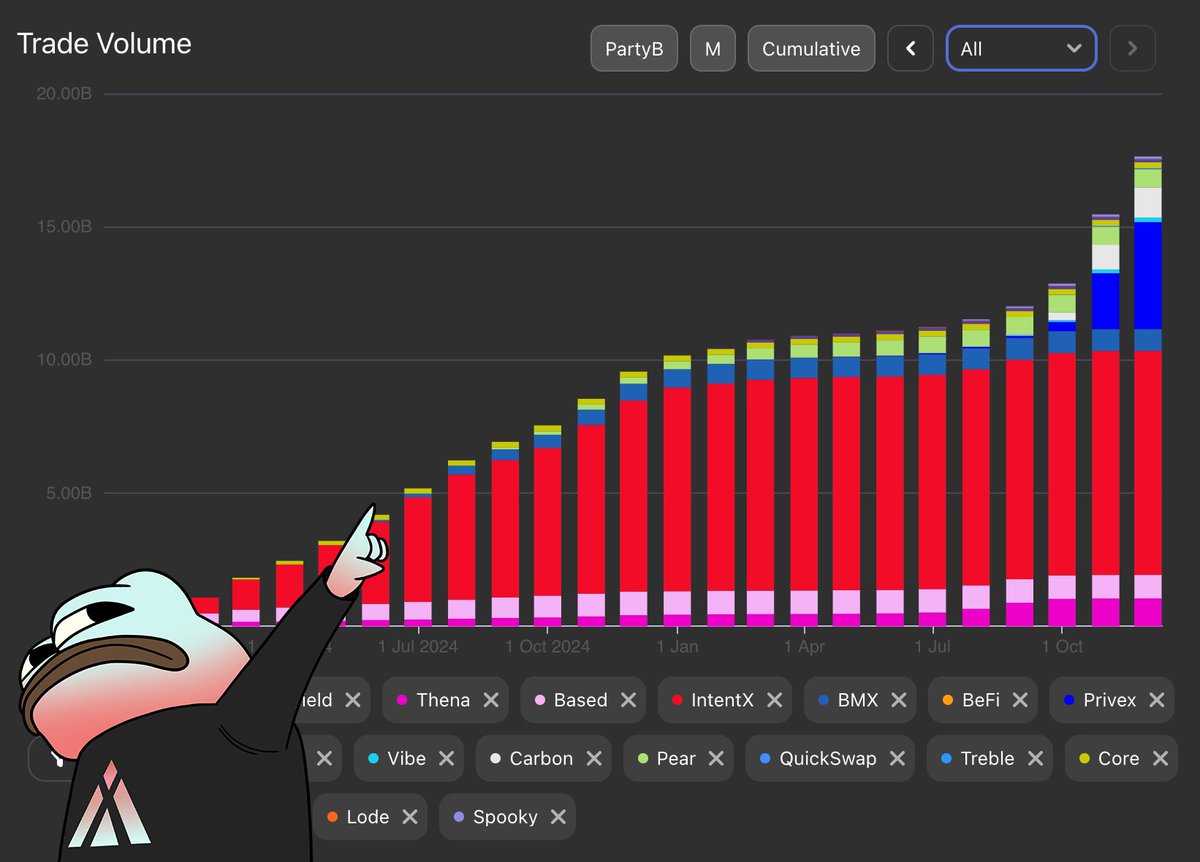
Task: Toggle the PartyB grouping button
Action: click(x=634, y=48)
